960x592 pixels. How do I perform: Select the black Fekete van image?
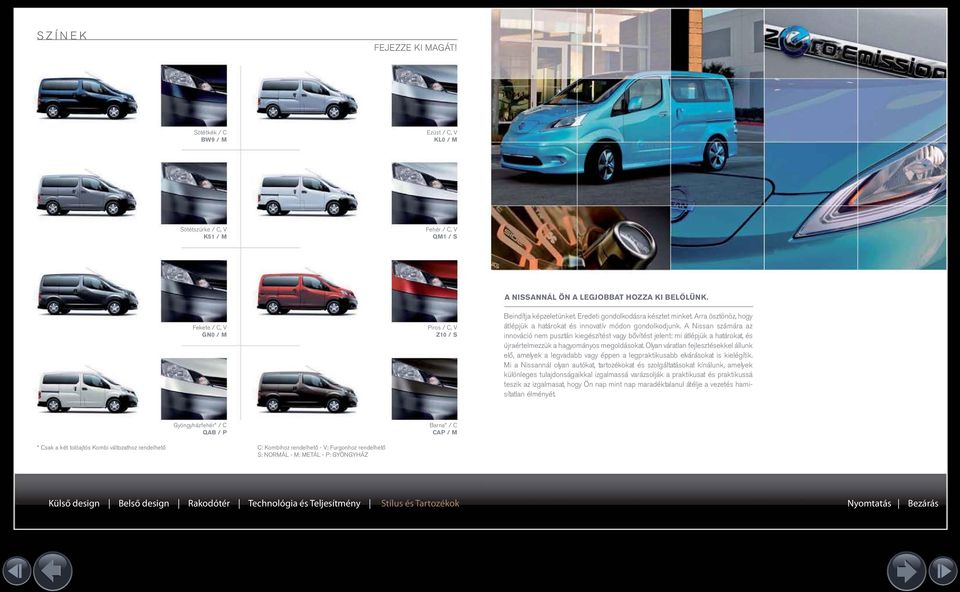[87, 293]
